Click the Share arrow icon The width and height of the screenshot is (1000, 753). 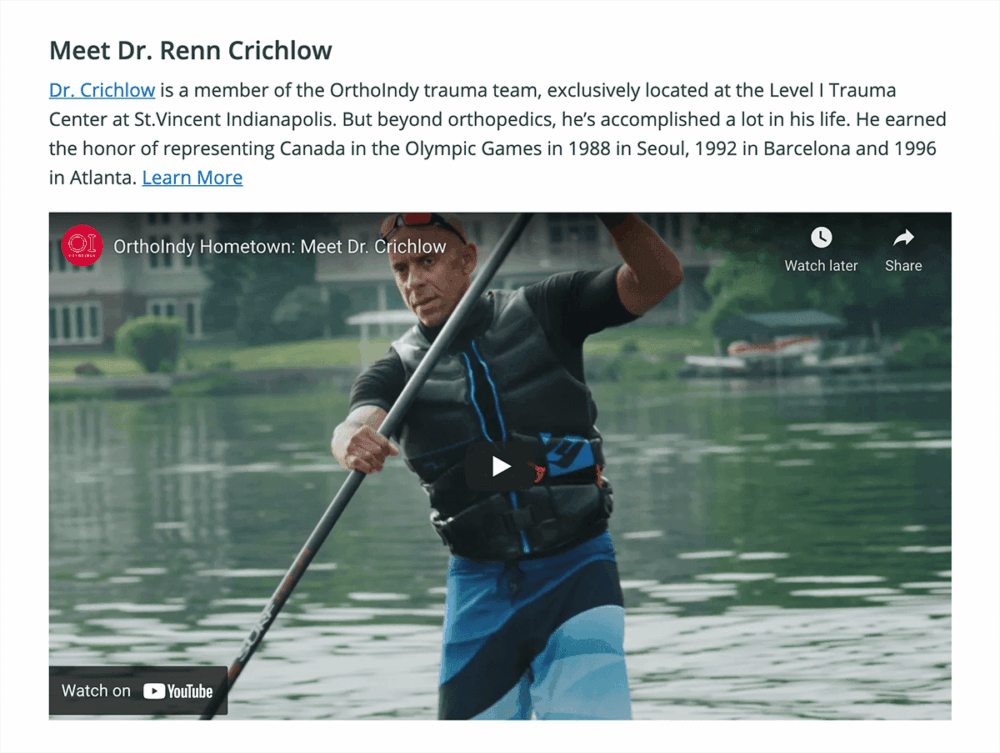click(903, 238)
